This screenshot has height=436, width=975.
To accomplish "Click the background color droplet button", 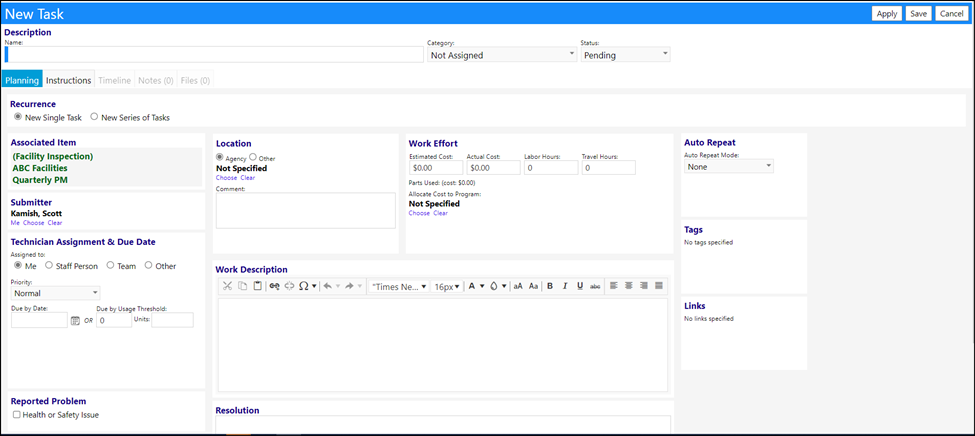I will (493, 286).
